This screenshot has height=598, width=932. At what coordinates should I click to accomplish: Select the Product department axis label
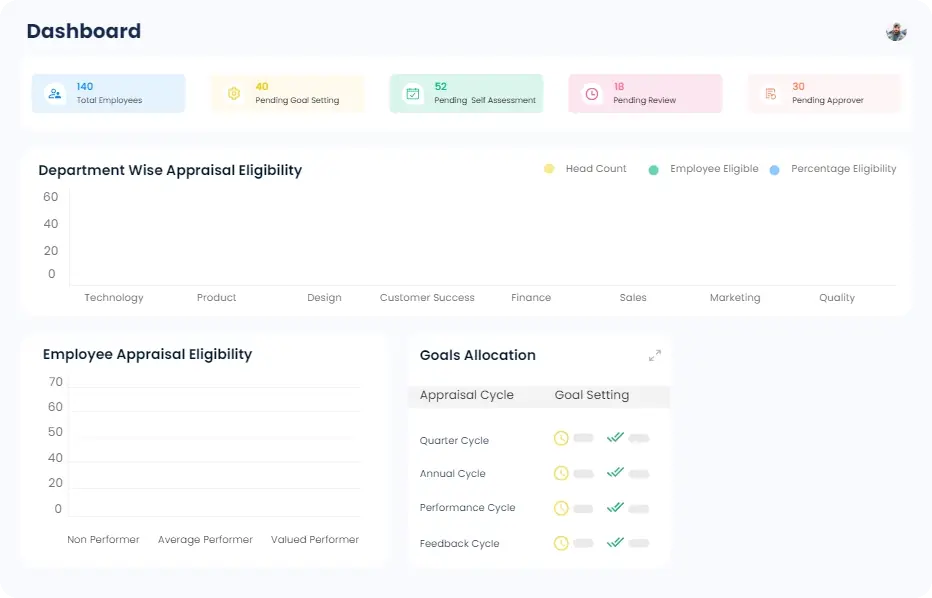(x=216, y=297)
